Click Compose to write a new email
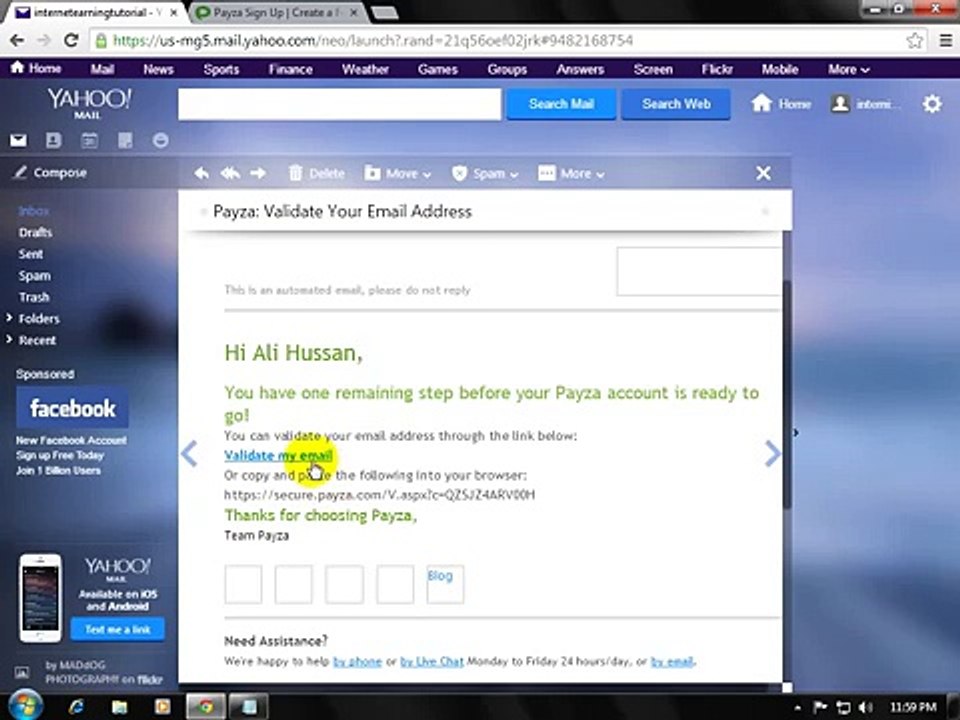Image resolution: width=960 pixels, height=720 pixels. (50, 173)
